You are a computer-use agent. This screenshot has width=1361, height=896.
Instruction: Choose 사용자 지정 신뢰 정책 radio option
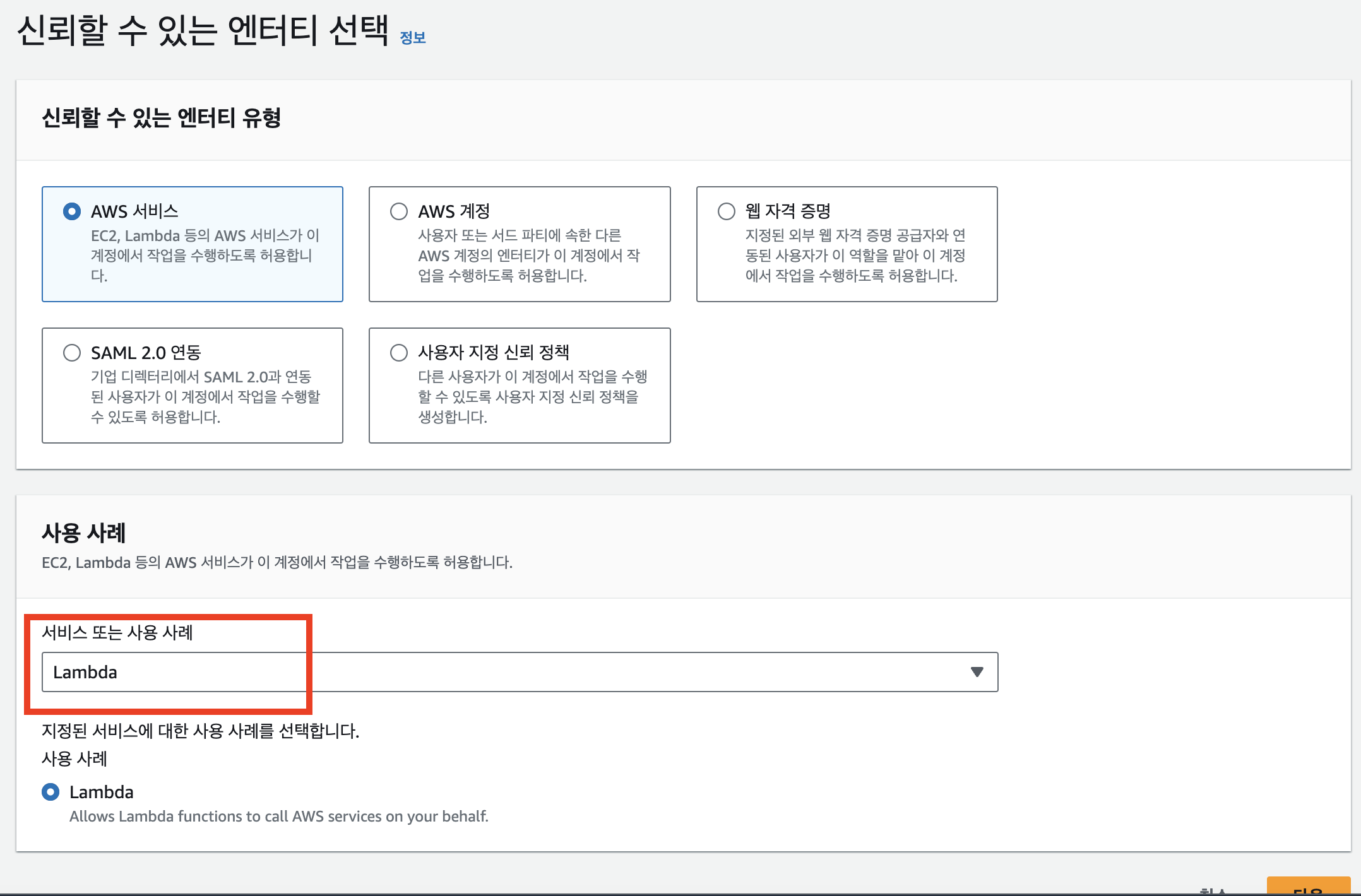coord(399,353)
